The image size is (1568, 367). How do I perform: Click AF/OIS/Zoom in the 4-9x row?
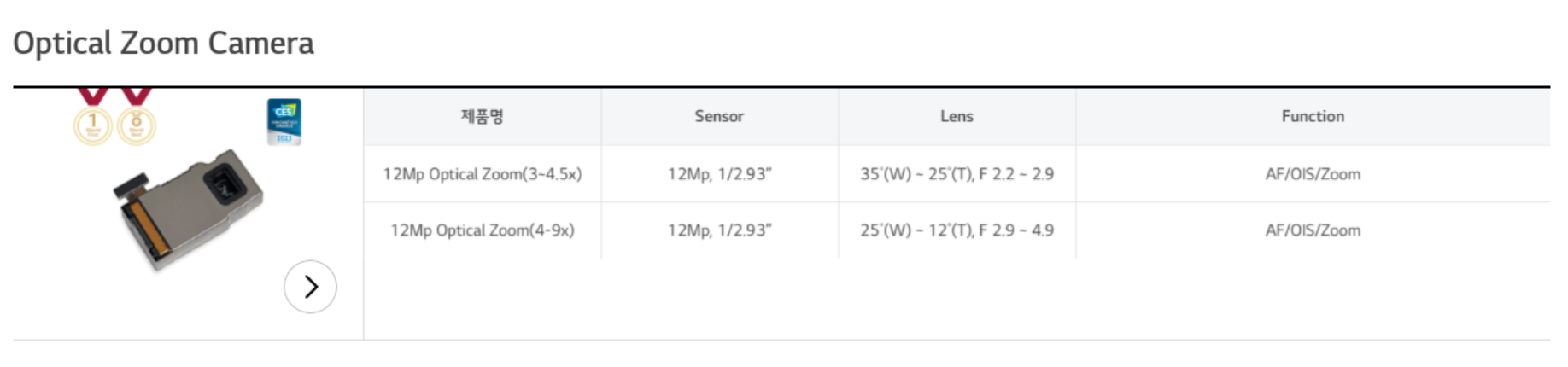tap(1313, 230)
